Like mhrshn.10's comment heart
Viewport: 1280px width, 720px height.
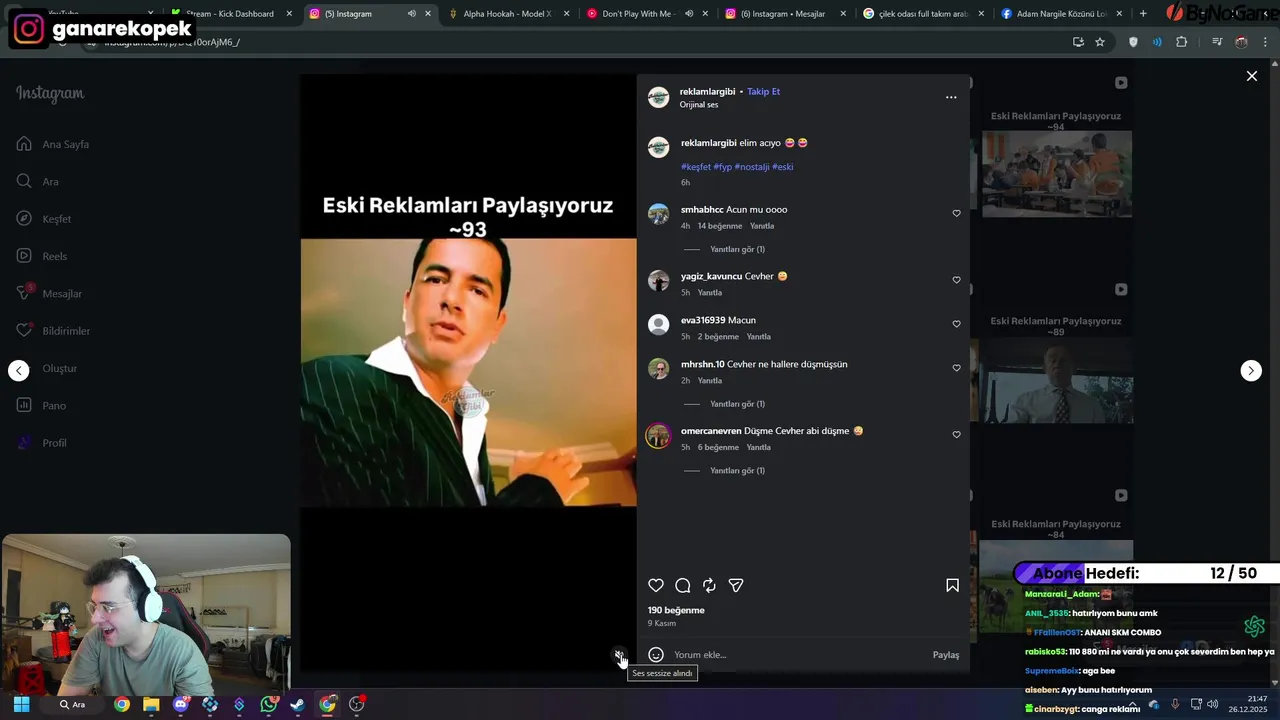[956, 368]
